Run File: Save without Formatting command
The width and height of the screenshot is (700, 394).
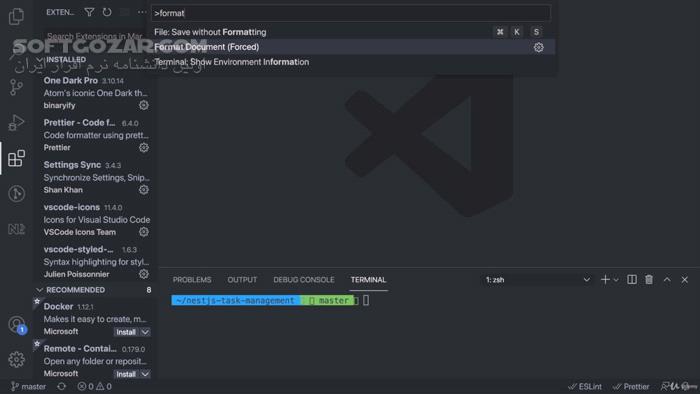(353, 32)
